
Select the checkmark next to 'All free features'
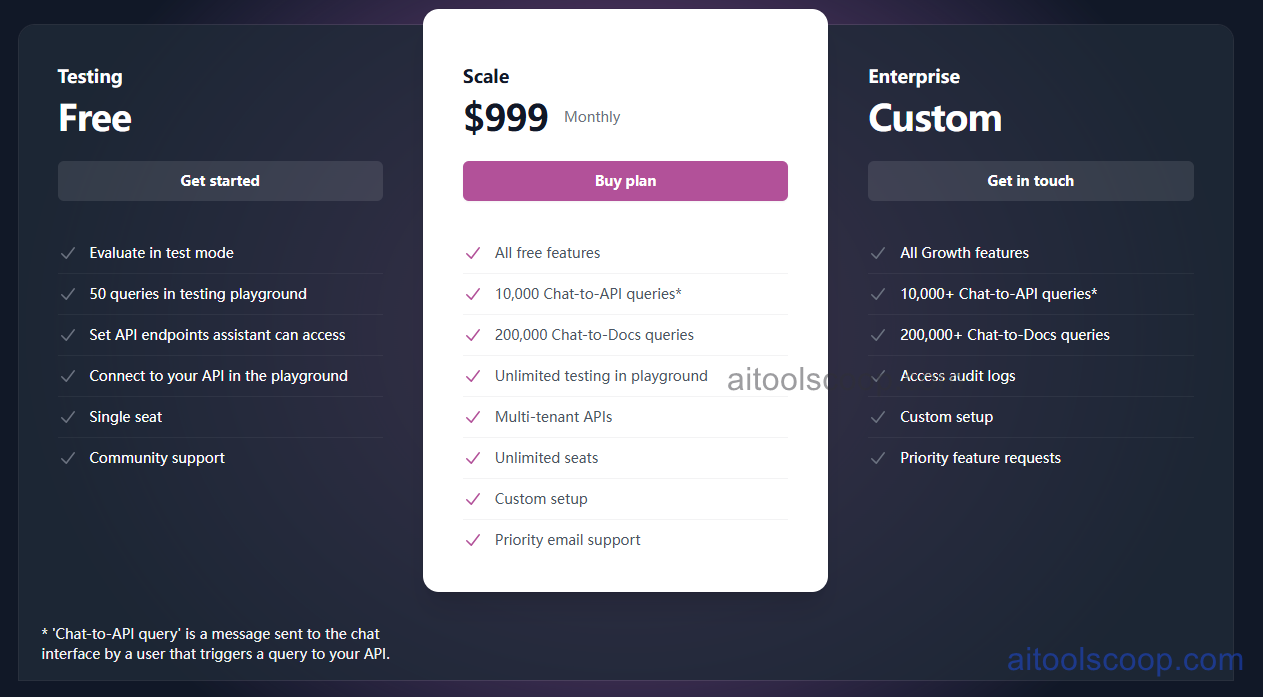pos(473,253)
